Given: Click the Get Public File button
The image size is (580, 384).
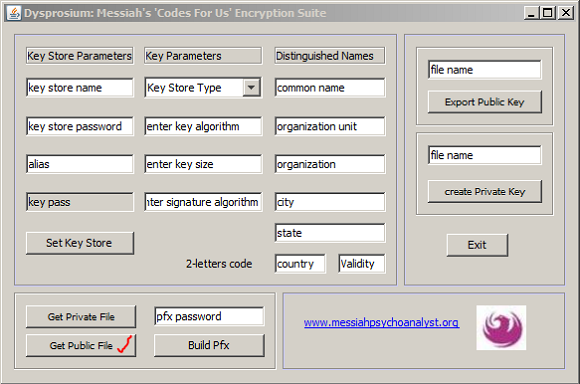Looking at the screenshot, I should click(x=81, y=346).
